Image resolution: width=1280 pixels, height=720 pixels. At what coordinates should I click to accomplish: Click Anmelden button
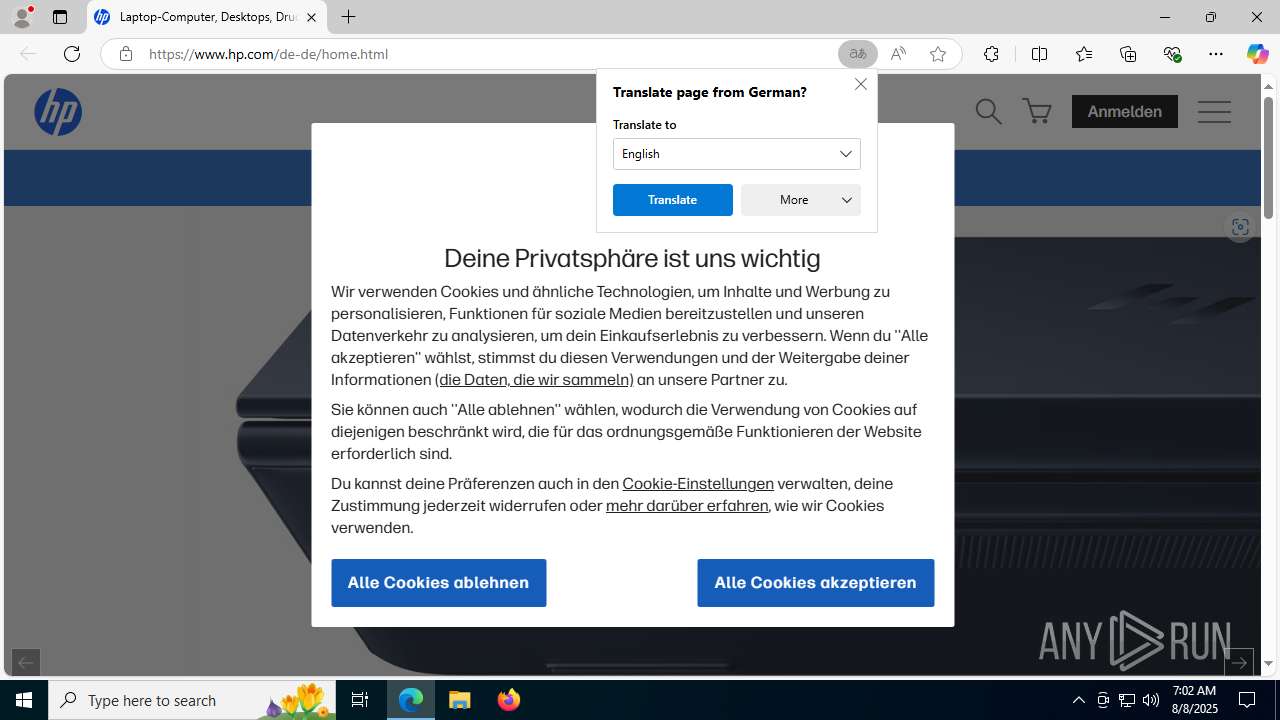(1124, 111)
